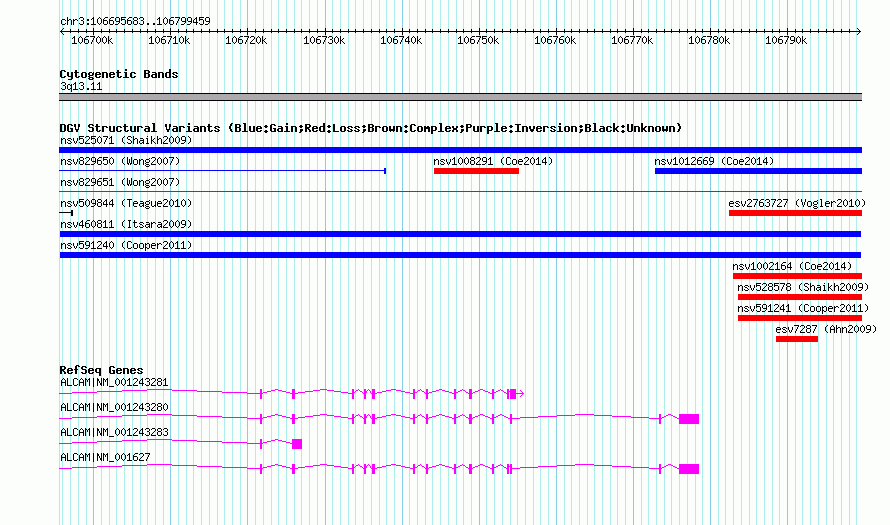Click the gray 3q13.11 cytogenetic band bar

click(460, 97)
